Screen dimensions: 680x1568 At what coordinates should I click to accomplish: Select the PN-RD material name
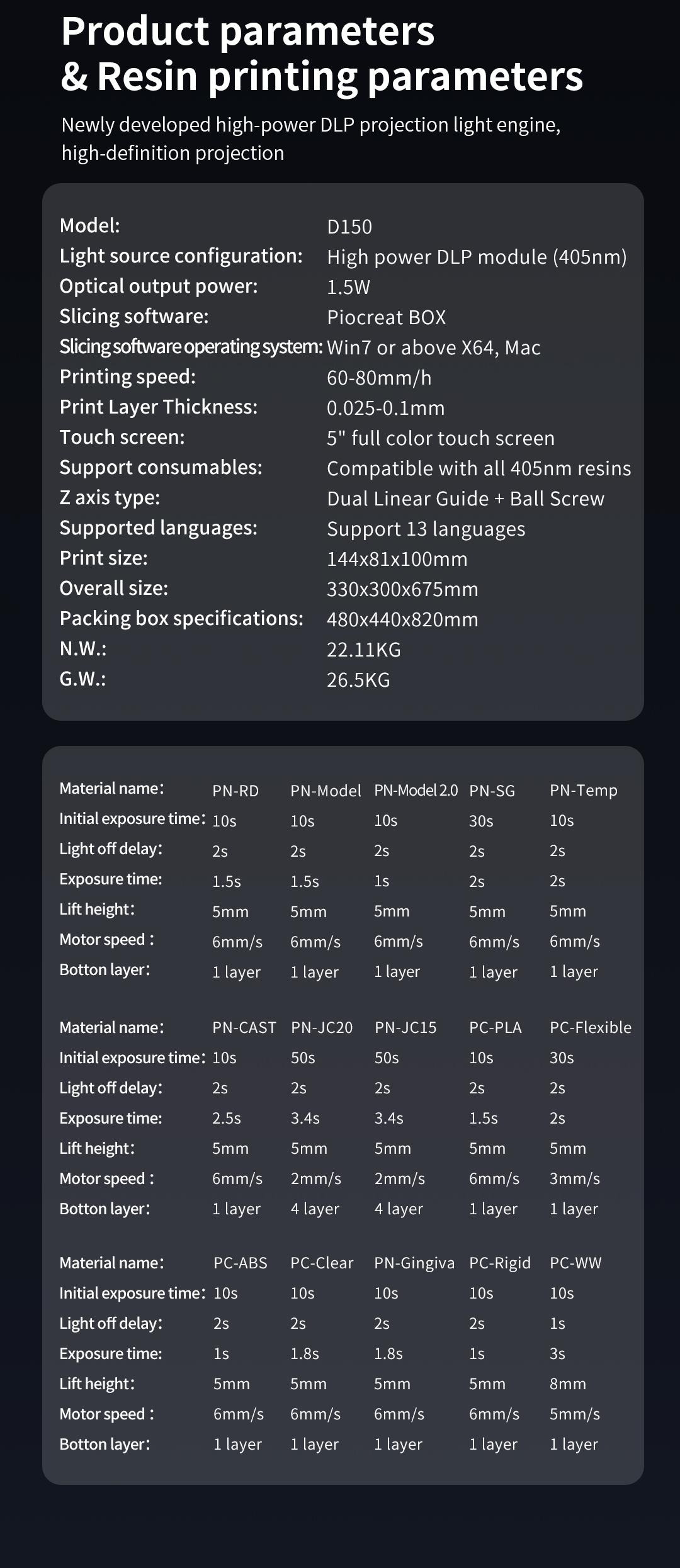[235, 791]
